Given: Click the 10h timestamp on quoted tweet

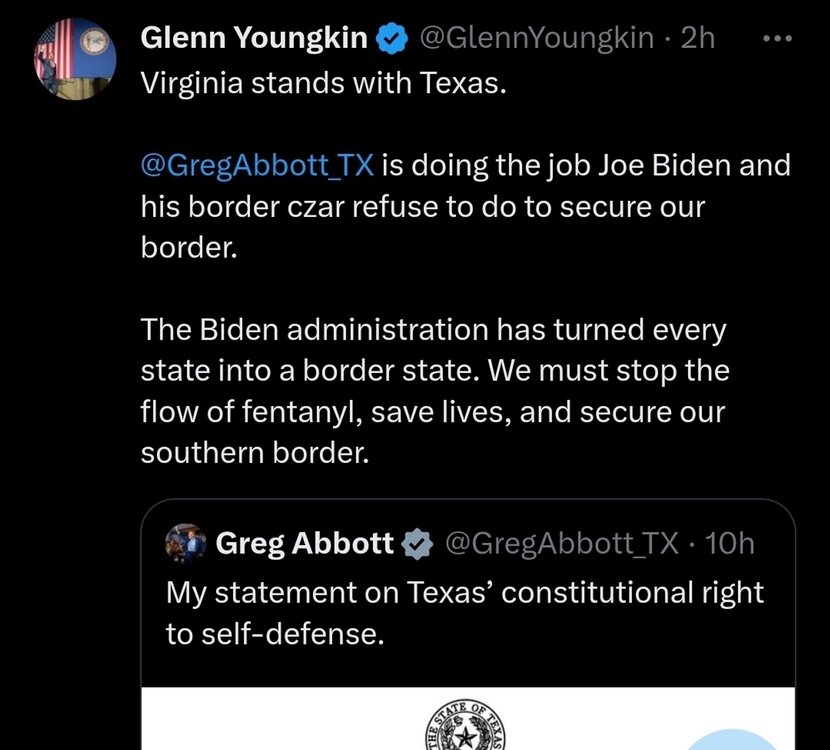Looking at the screenshot, I should pyautogui.click(x=729, y=543).
